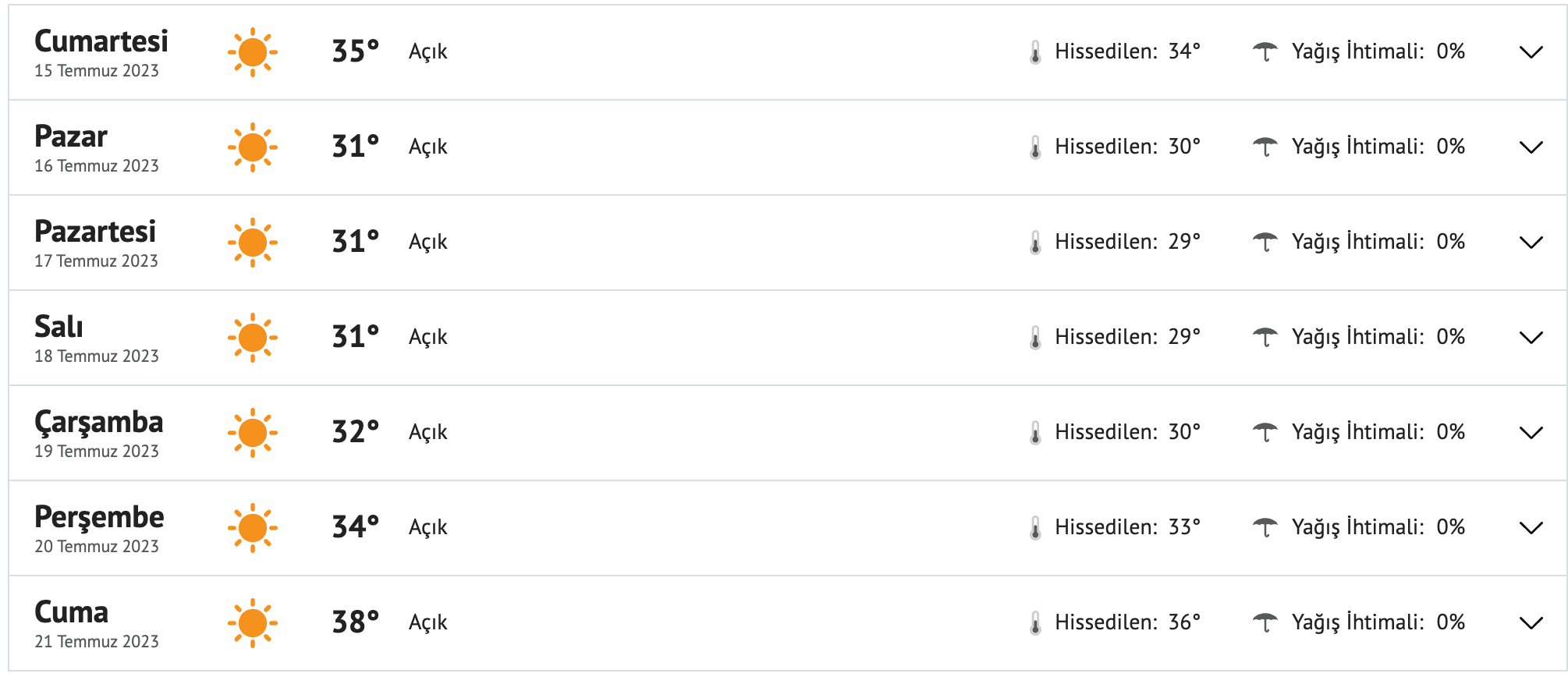
Task: Click the thermometer icon in Pazar row
Action: (x=1035, y=147)
